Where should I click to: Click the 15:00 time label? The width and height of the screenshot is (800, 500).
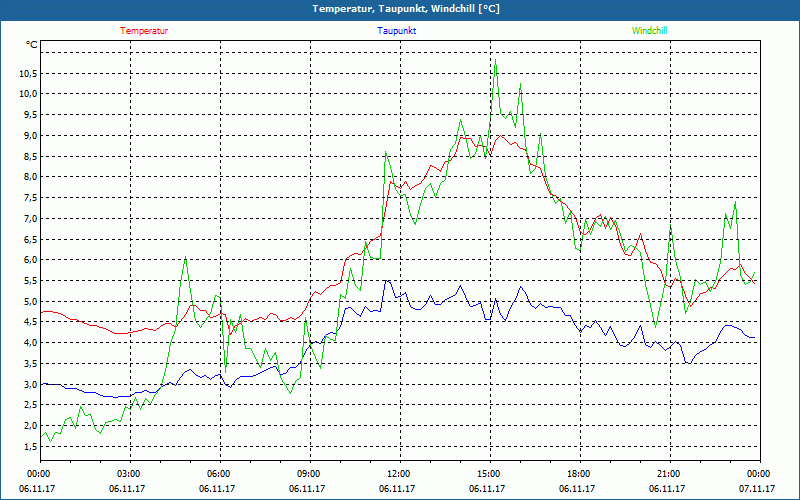490,474
